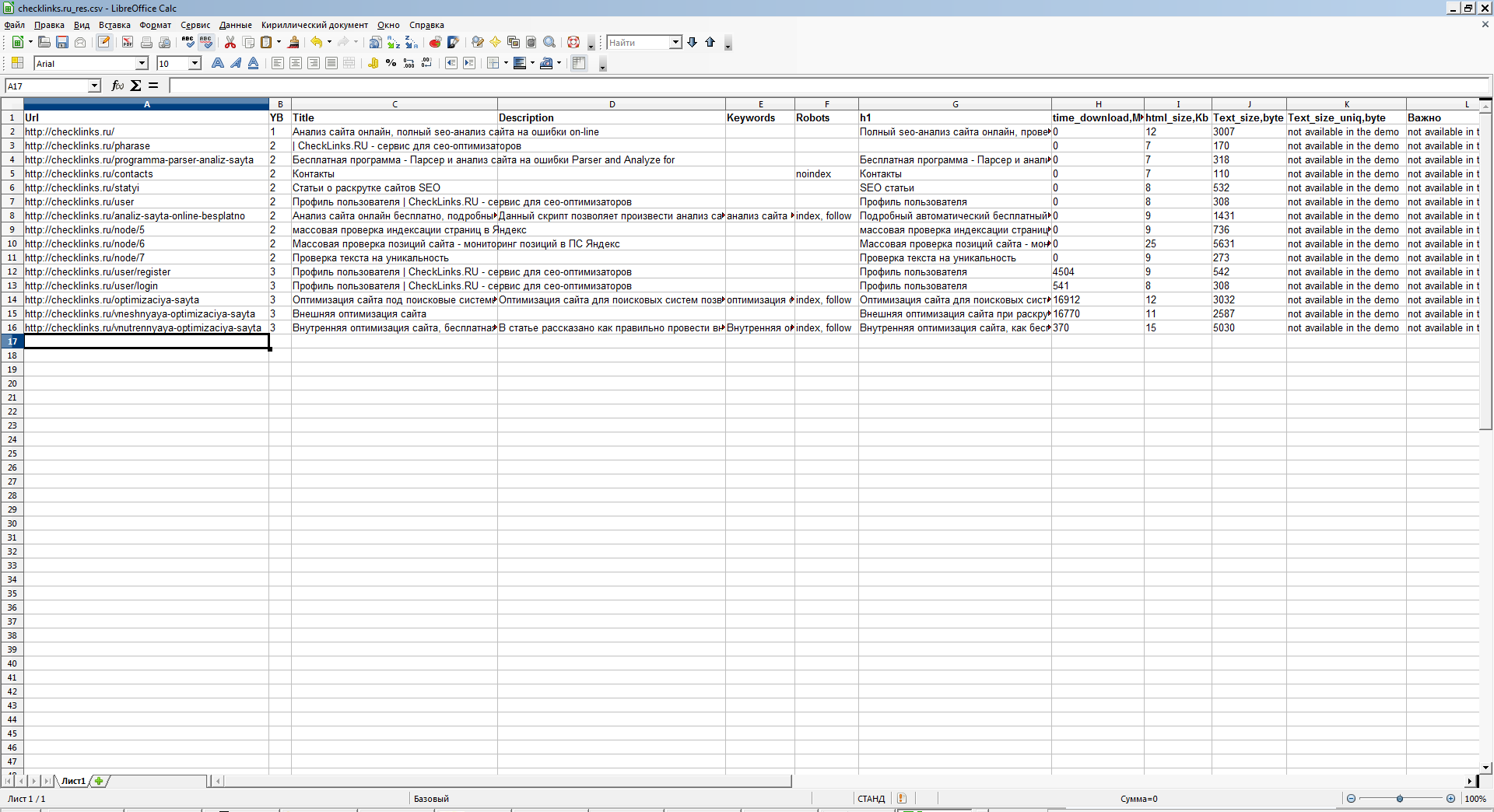
Task: Click the Sum sigma icon
Action: tap(136, 86)
